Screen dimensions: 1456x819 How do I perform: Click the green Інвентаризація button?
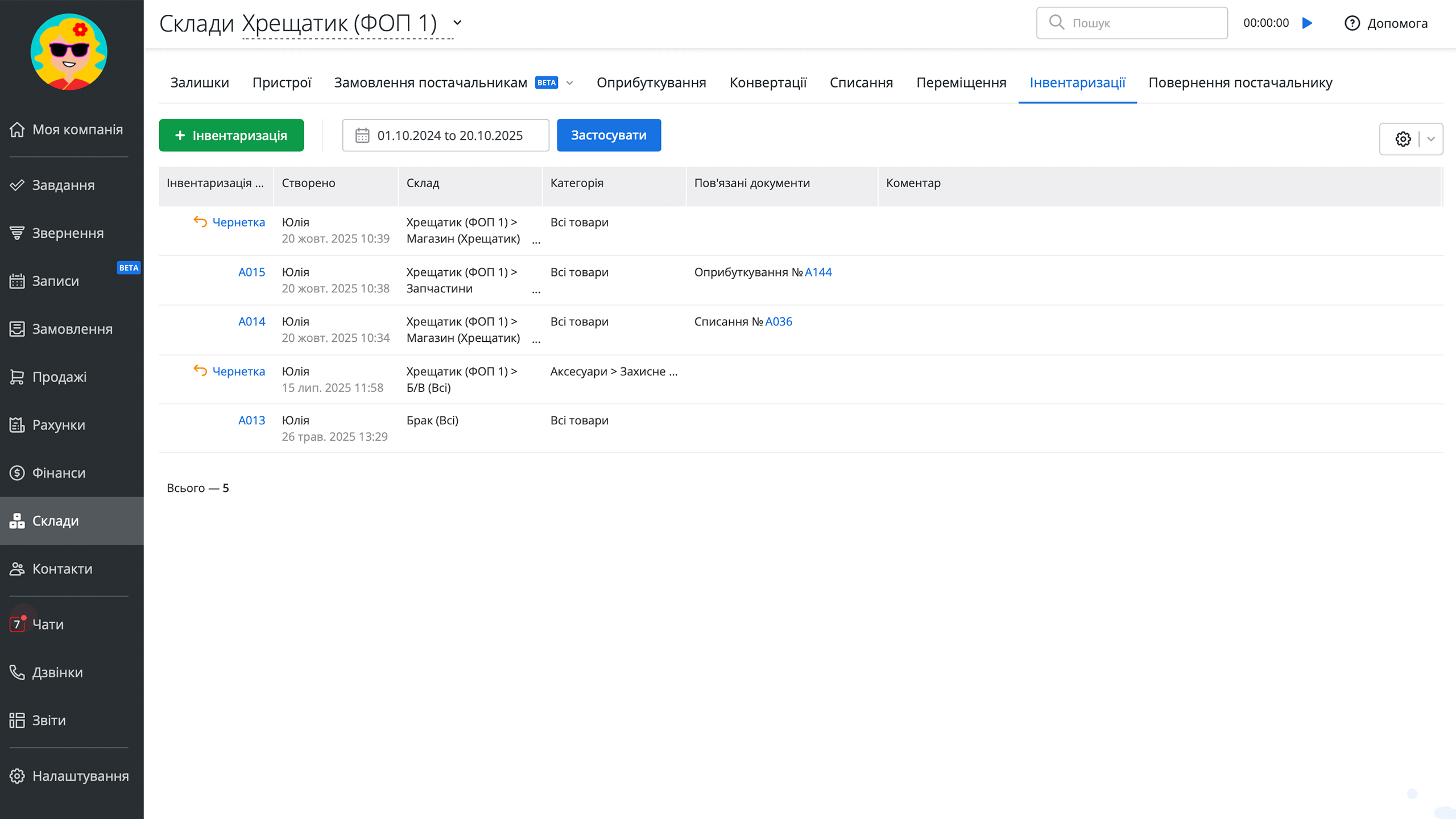(231, 135)
